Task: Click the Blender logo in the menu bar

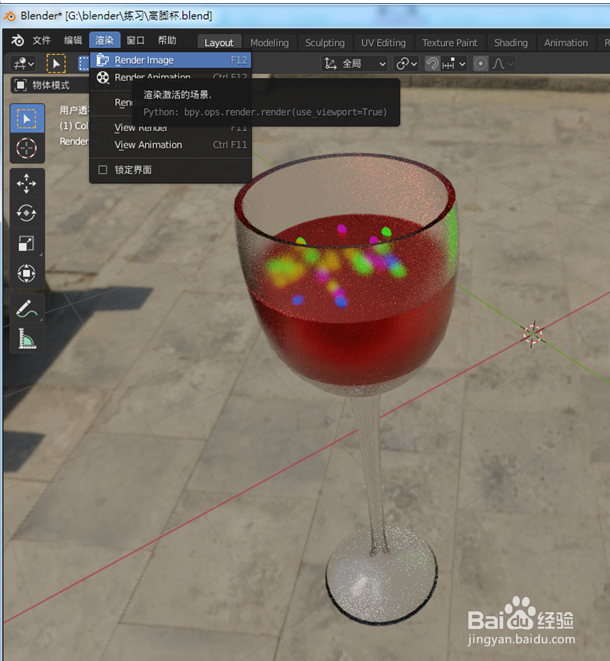Action: (18, 40)
